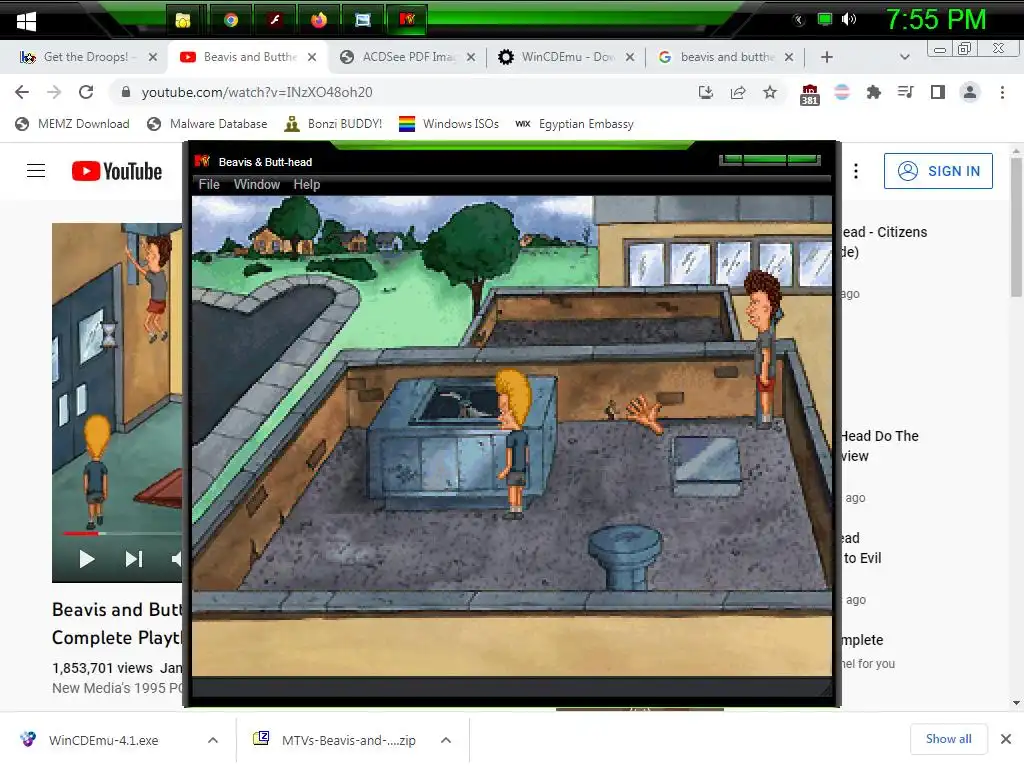Viewport: 1024px width, 768px height.
Task: Open the Flash taskbar icon
Action: (x=275, y=20)
